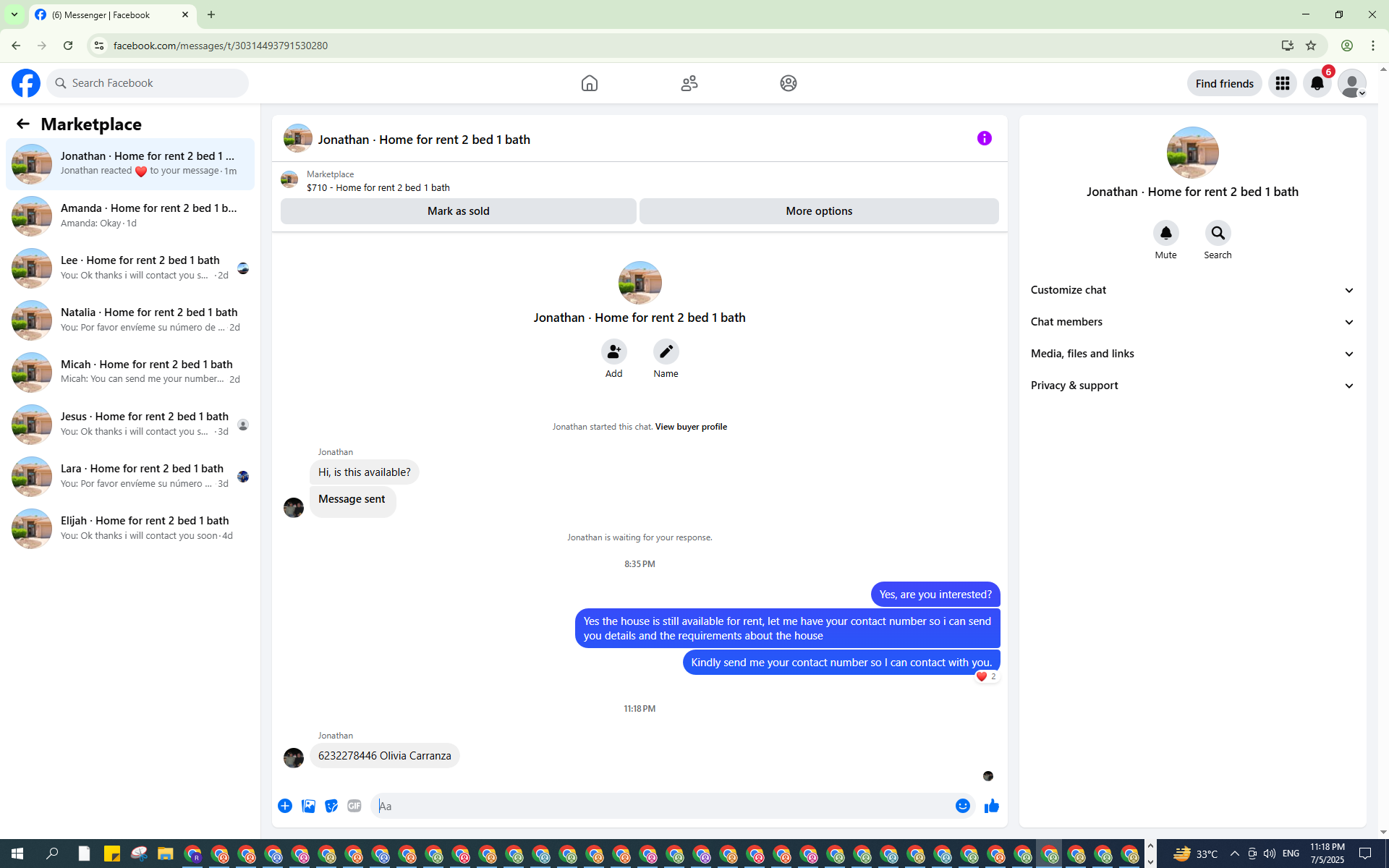Image resolution: width=1389 pixels, height=868 pixels.
Task: Click the GIF chooser icon
Action: [x=354, y=806]
